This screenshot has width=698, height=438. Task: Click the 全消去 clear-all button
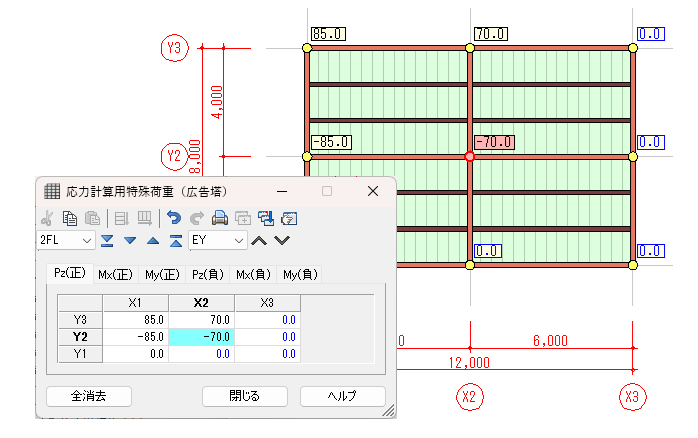89,396
